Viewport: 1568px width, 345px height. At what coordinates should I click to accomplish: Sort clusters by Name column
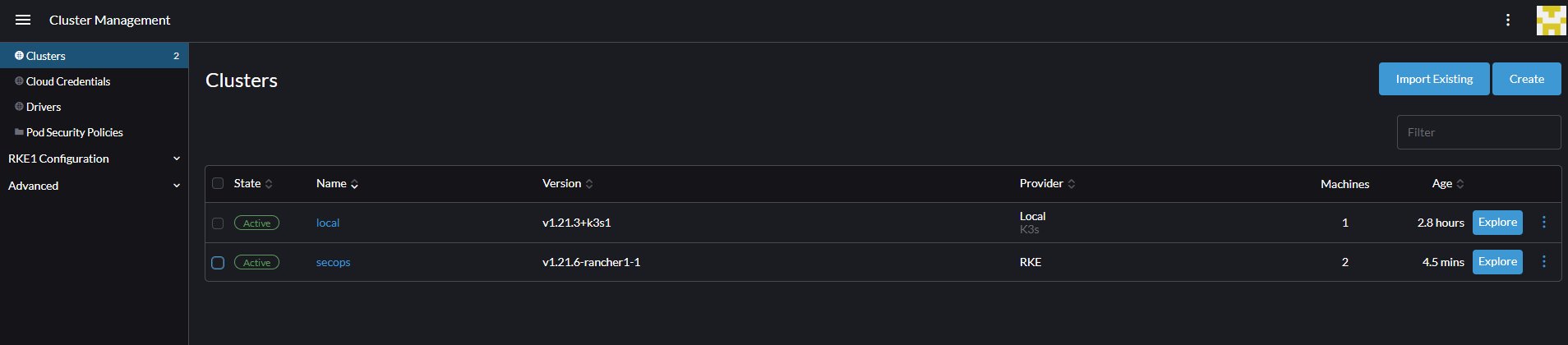click(338, 183)
